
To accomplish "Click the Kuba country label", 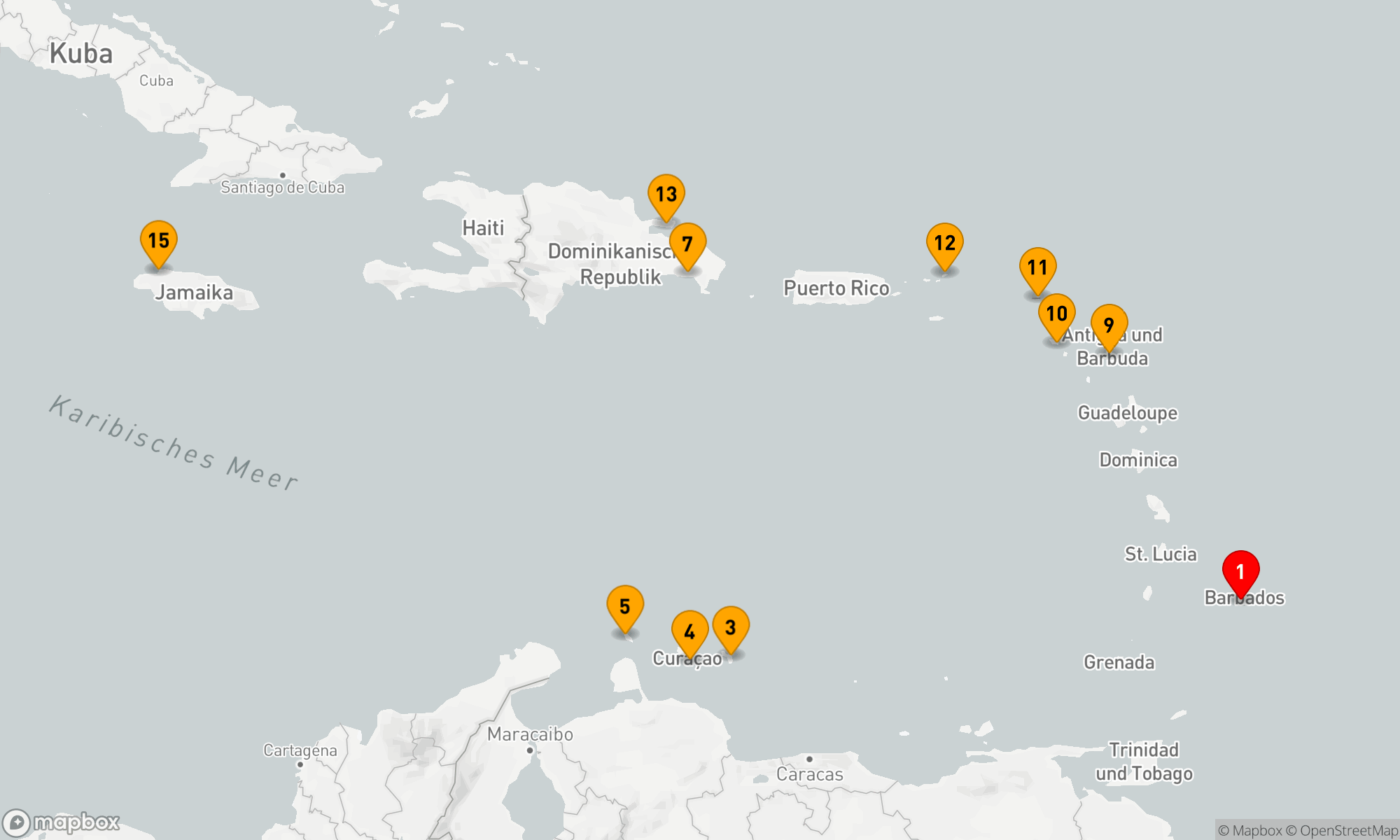I will click(80, 53).
